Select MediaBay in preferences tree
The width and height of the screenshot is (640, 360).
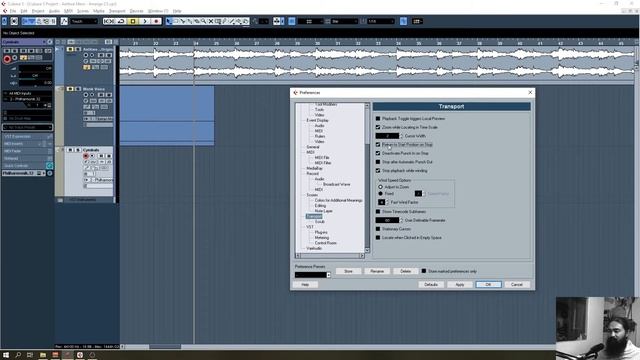[x=314, y=168]
